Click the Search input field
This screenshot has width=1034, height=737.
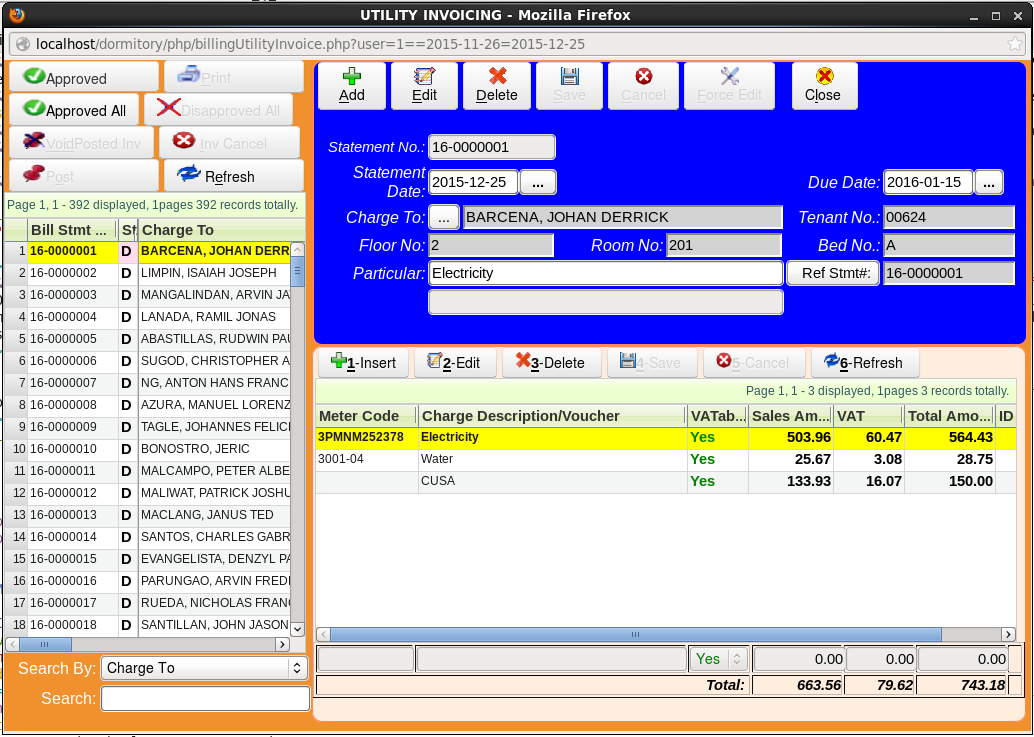(205, 698)
